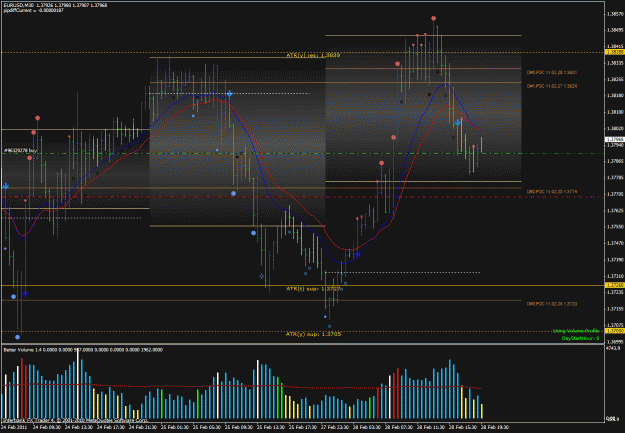
Task: Click the POC 11.02.25 1.3774 label
Action: tap(552, 191)
